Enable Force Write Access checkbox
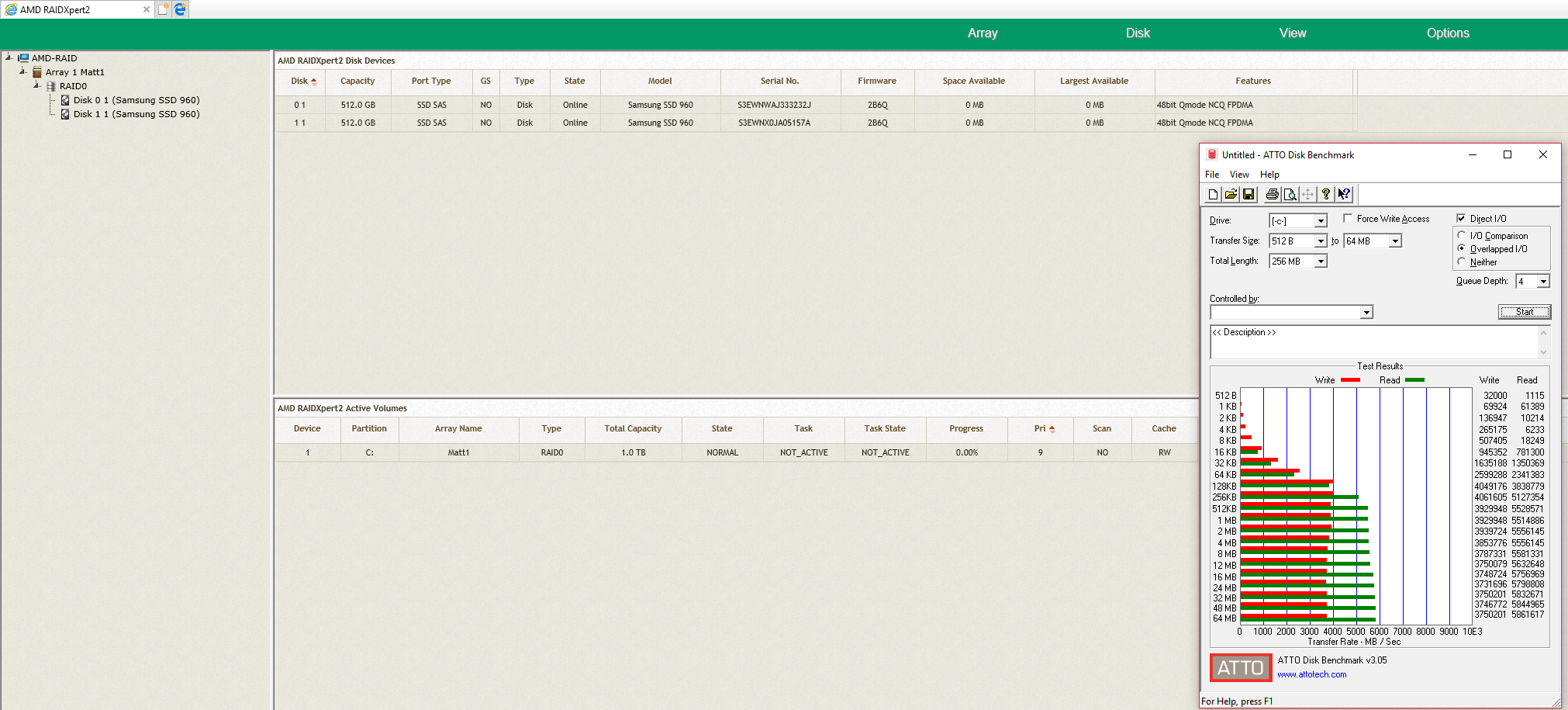The height and width of the screenshot is (710, 1568). coord(1348,219)
